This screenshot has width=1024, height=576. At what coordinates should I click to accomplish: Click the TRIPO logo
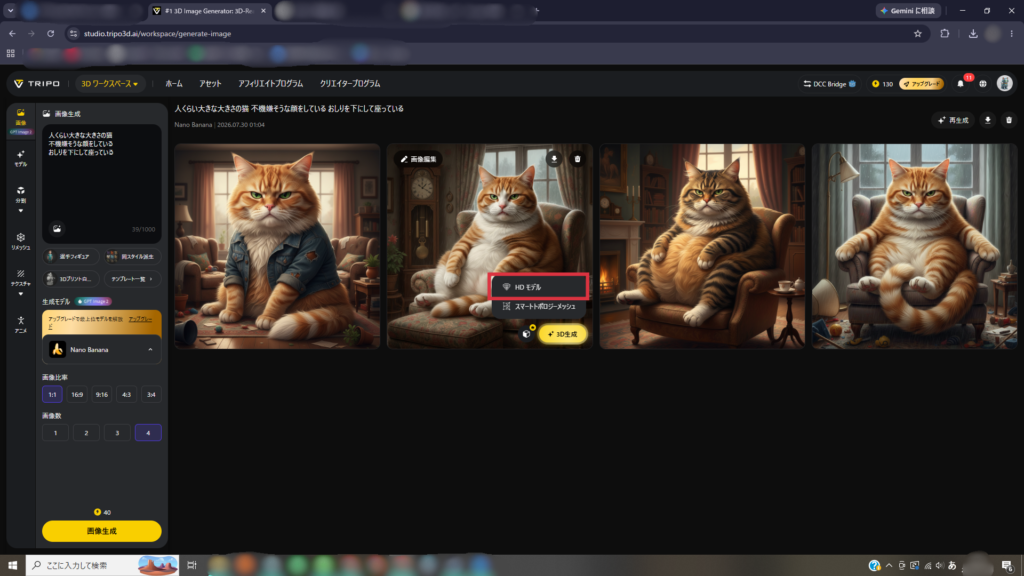coord(37,84)
